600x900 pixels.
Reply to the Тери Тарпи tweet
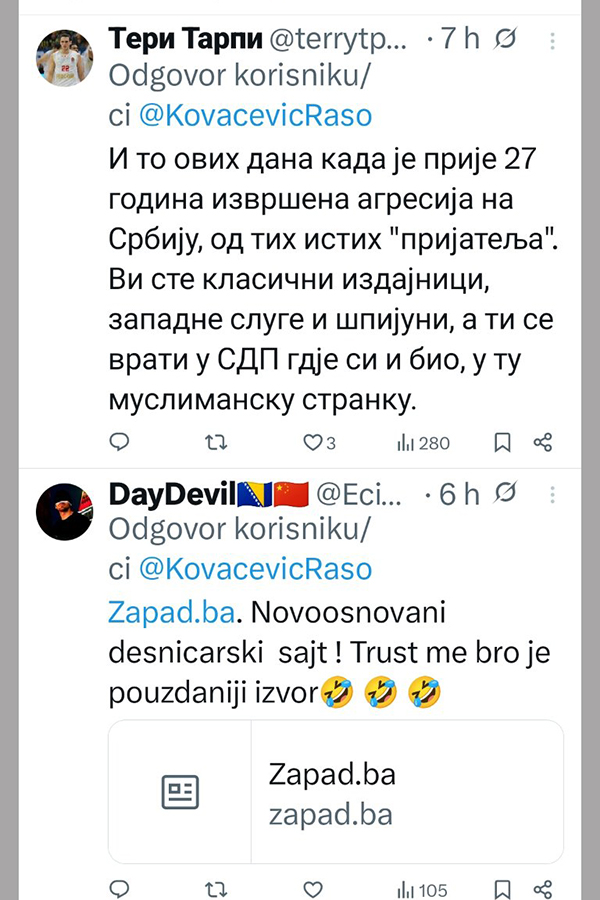pyautogui.click(x=118, y=442)
